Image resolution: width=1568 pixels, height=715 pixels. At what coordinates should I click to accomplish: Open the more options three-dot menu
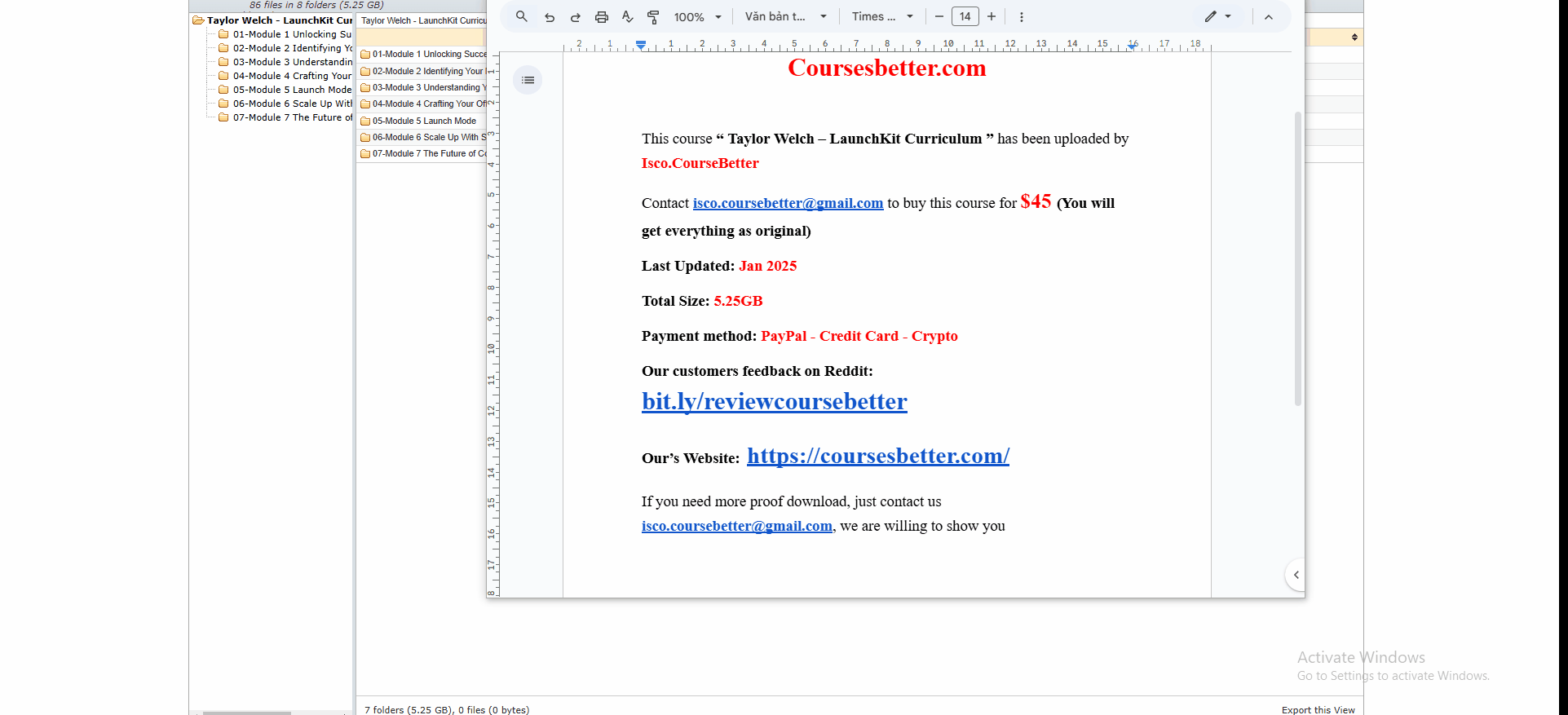click(1022, 16)
